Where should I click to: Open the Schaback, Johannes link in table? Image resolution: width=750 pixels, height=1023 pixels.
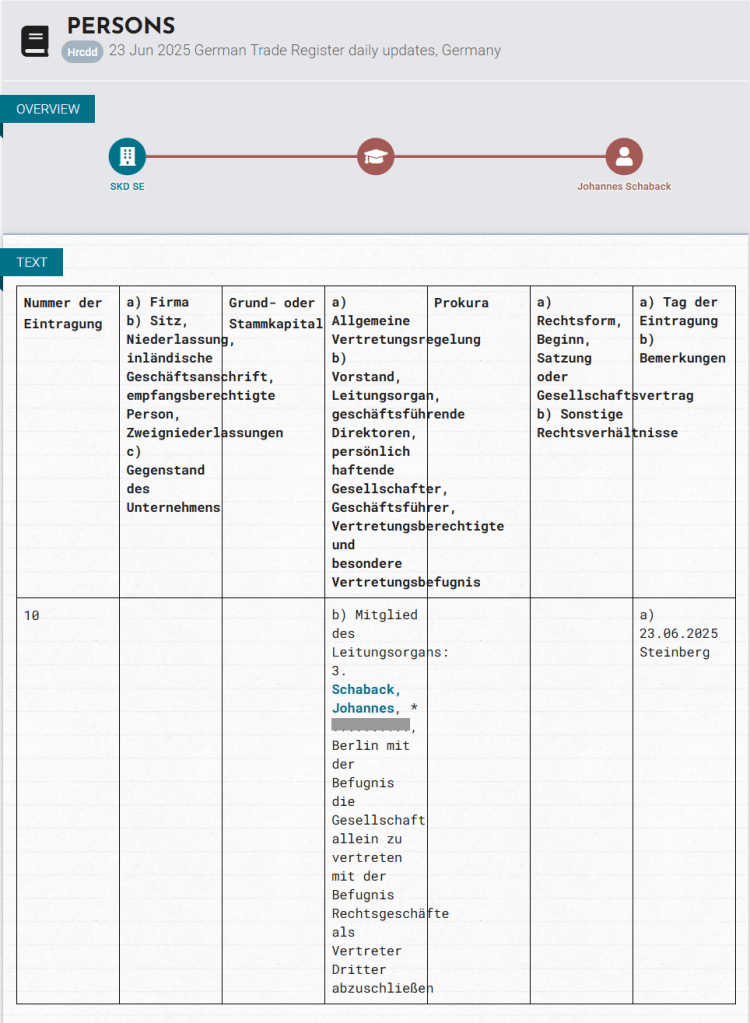[x=366, y=699]
